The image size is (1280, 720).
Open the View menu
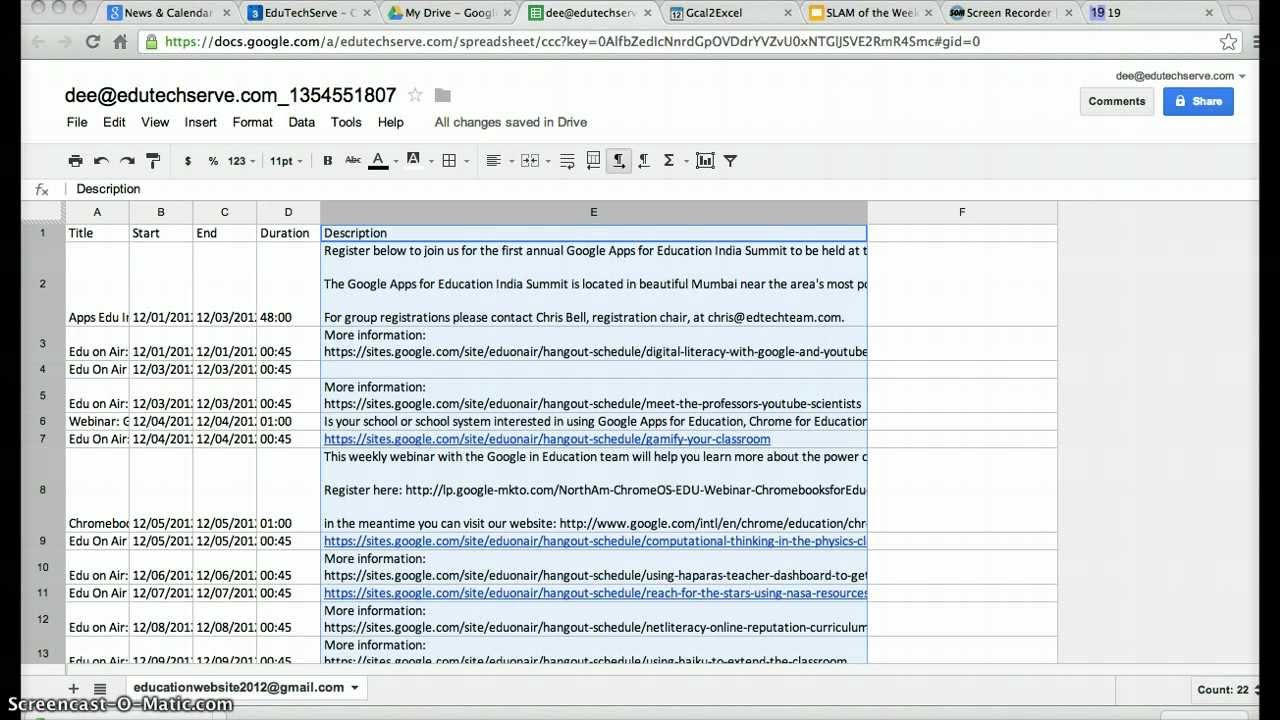coord(155,122)
